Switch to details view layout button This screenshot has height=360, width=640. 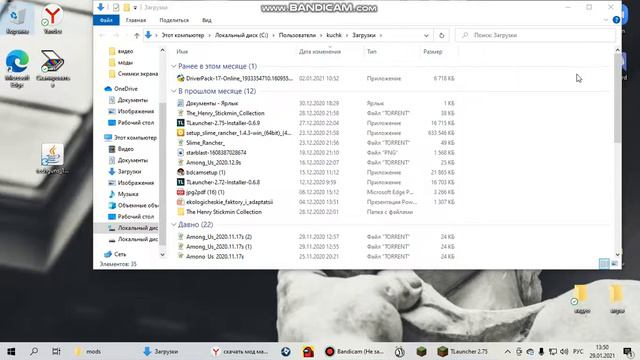click(604, 264)
